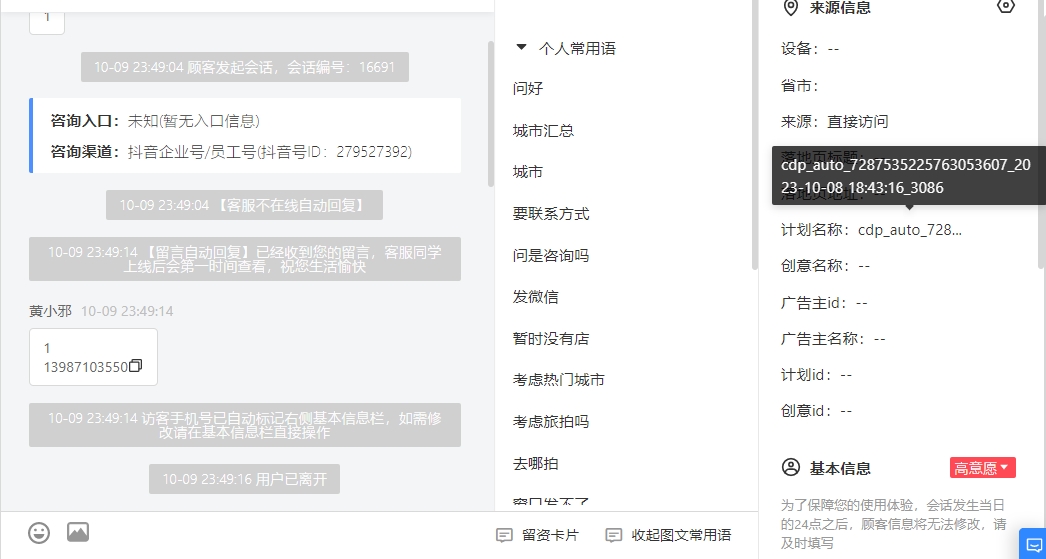Click the 创意id field
1046x559 pixels.
(817, 411)
